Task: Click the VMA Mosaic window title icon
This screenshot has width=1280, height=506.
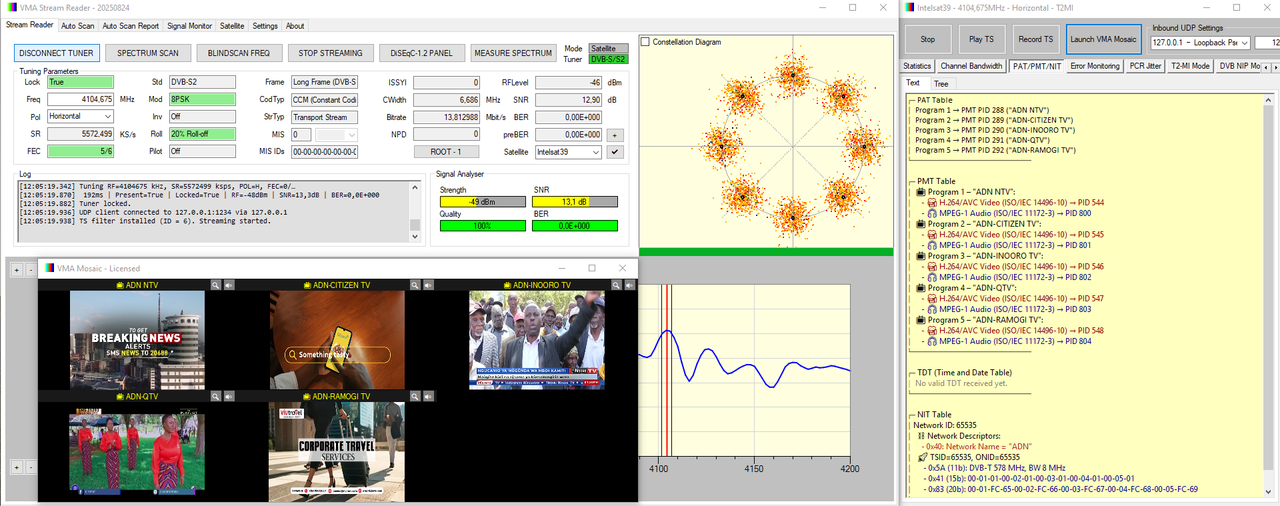Action: click(x=47, y=268)
